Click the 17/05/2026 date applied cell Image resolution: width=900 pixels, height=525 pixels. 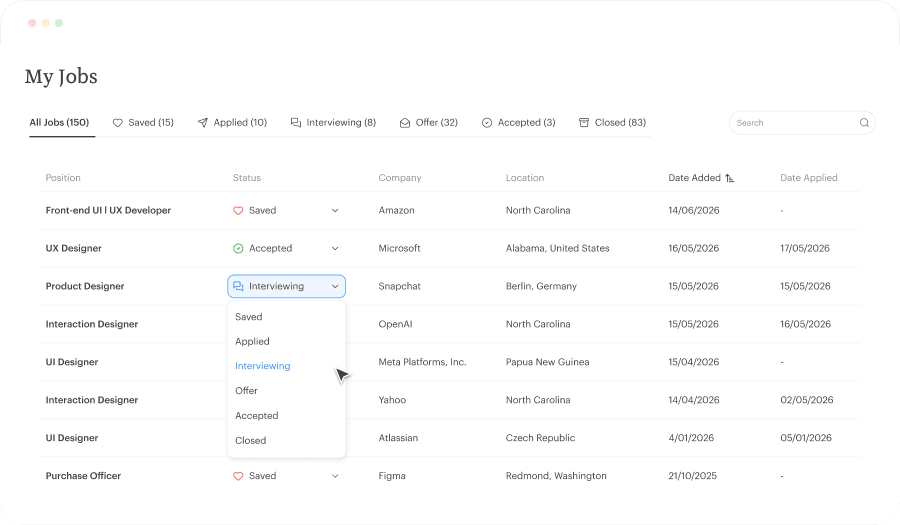click(805, 248)
